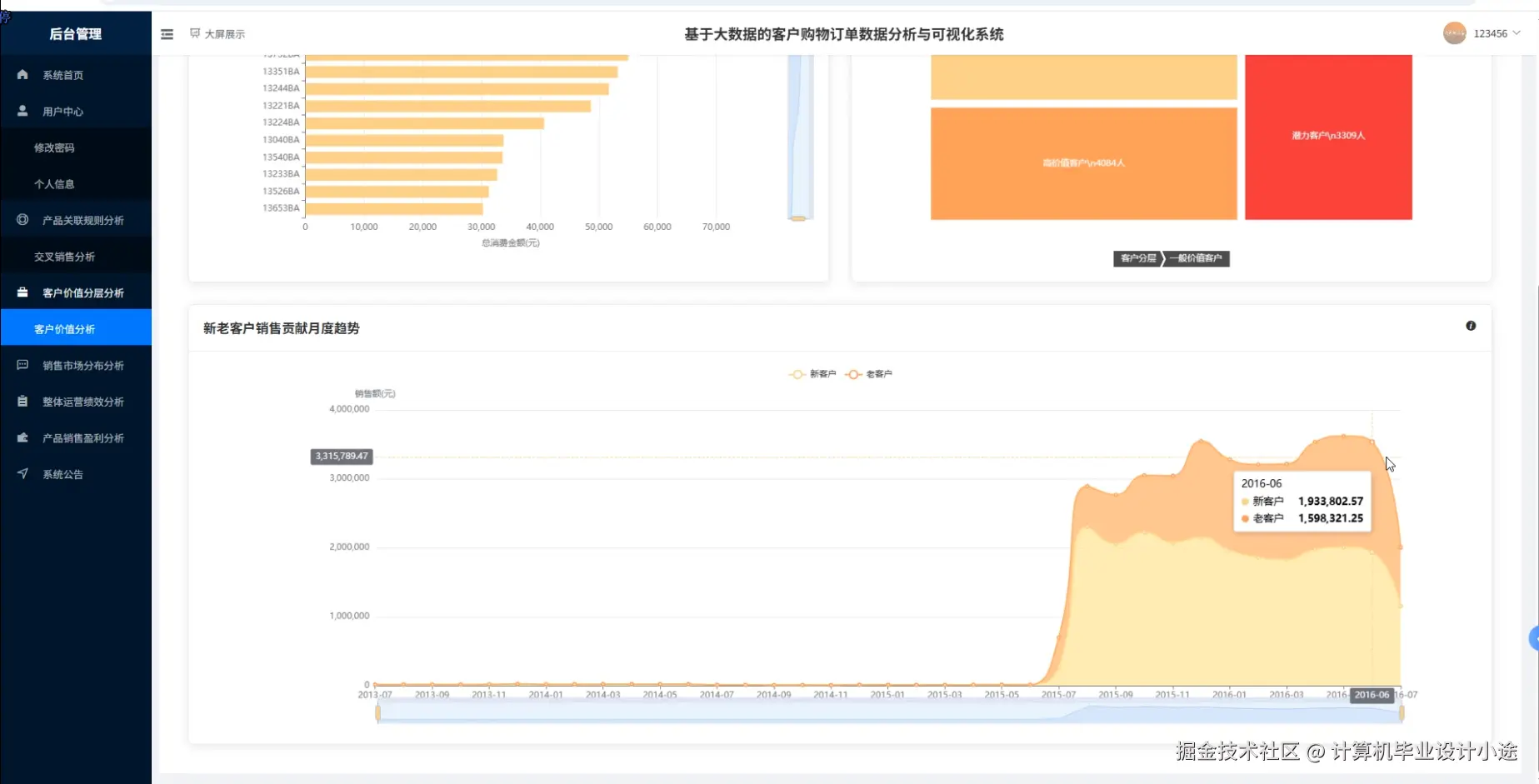Click the circular icon beside 产品关联规则分析
The width and height of the screenshot is (1539, 784).
(x=22, y=220)
